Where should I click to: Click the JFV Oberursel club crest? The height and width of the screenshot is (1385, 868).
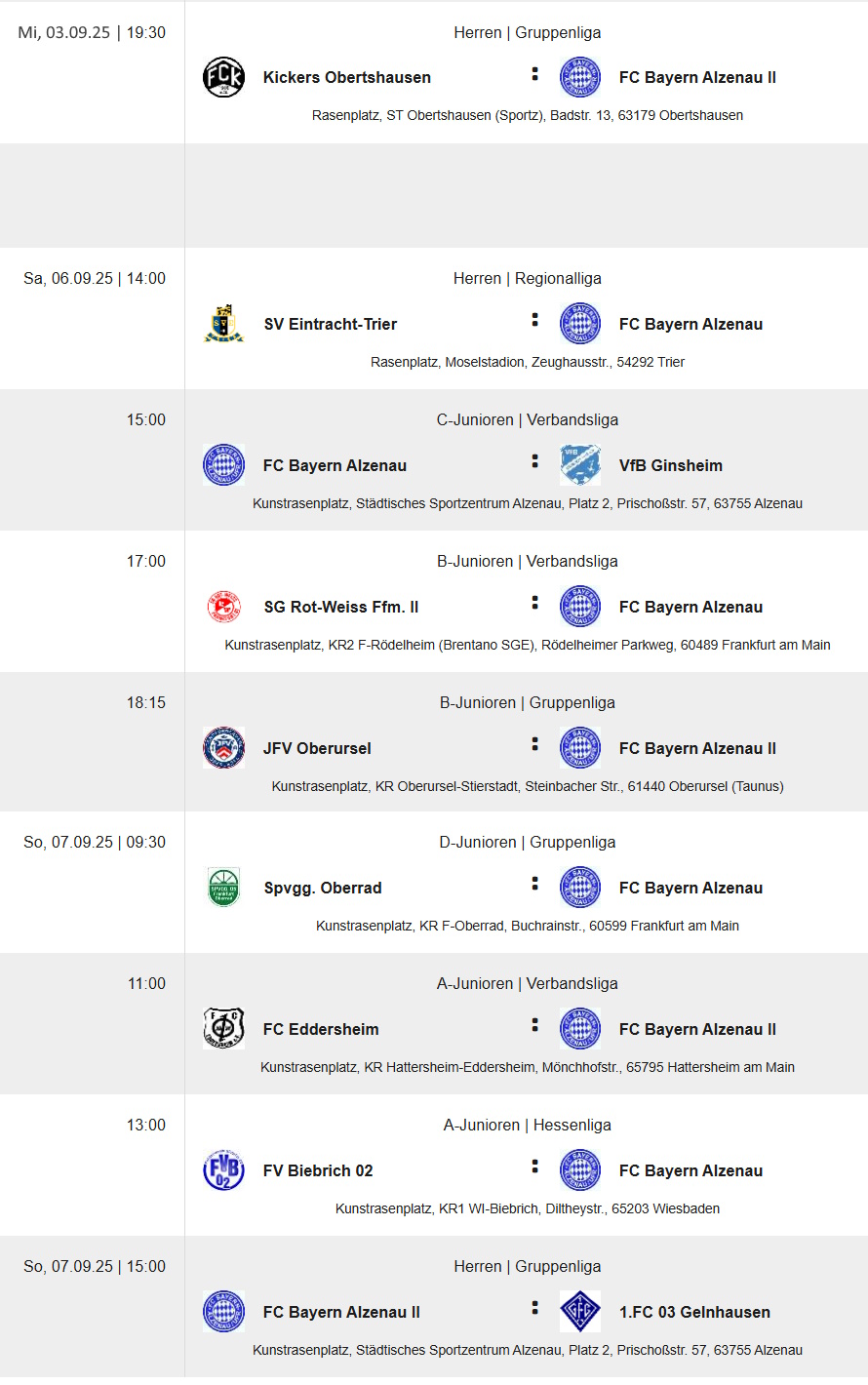point(223,748)
